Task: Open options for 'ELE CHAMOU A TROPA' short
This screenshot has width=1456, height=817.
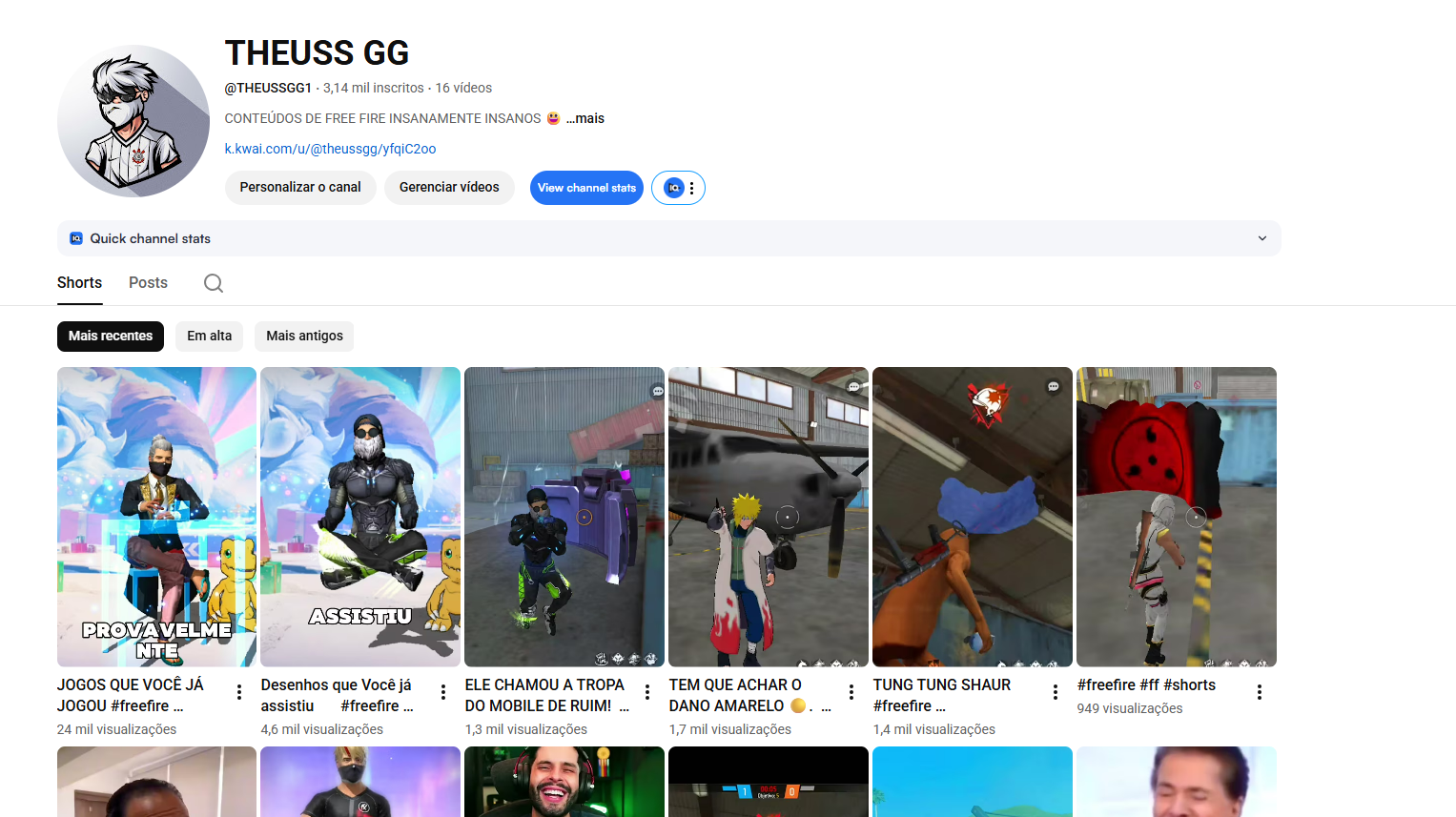Action: click(x=647, y=692)
